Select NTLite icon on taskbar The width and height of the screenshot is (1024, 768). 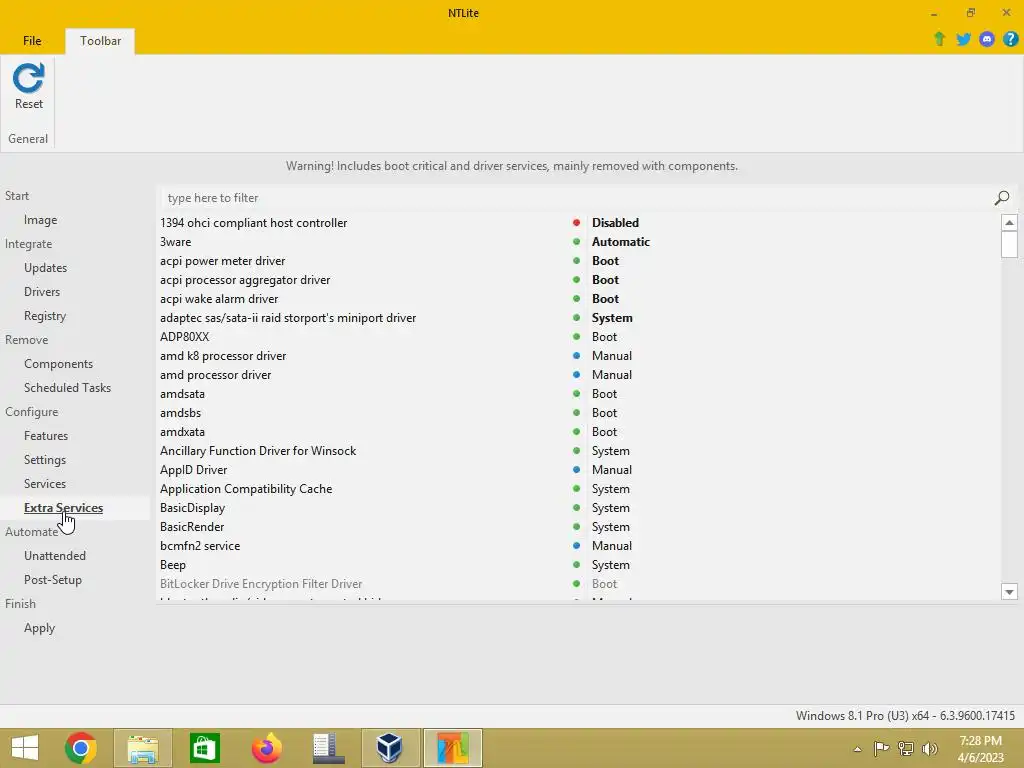coord(453,748)
